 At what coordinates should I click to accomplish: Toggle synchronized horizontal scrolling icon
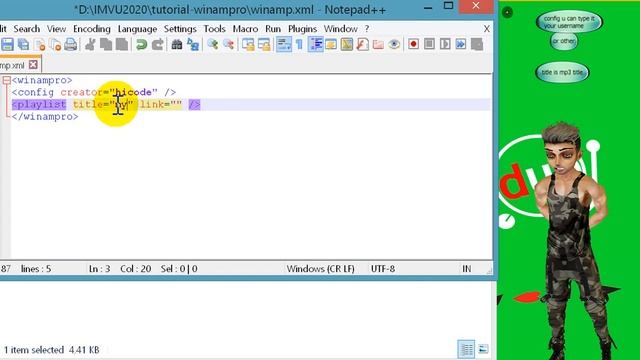[264, 44]
